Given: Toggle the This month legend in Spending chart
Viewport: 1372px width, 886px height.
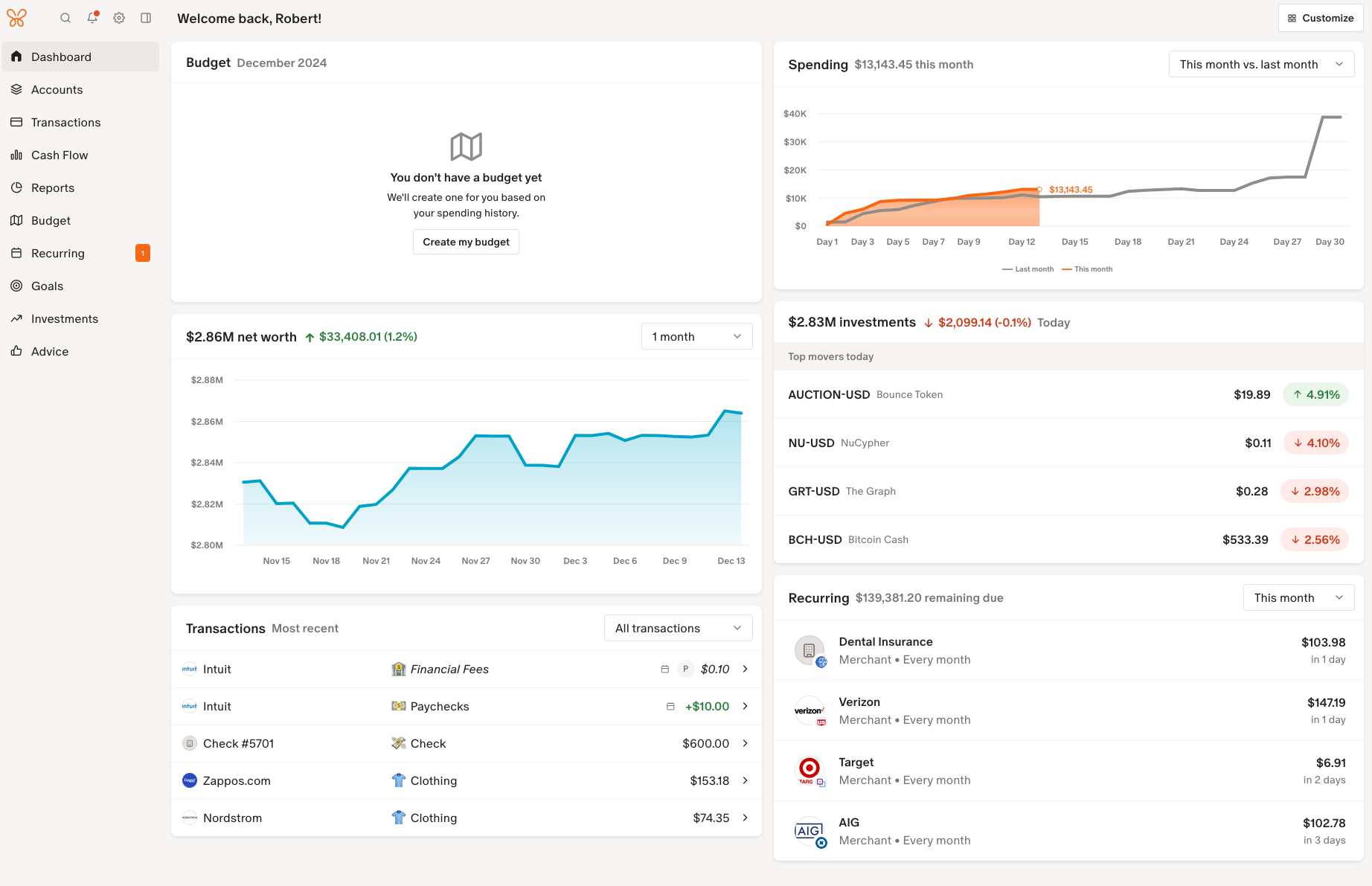Looking at the screenshot, I should 1087,269.
